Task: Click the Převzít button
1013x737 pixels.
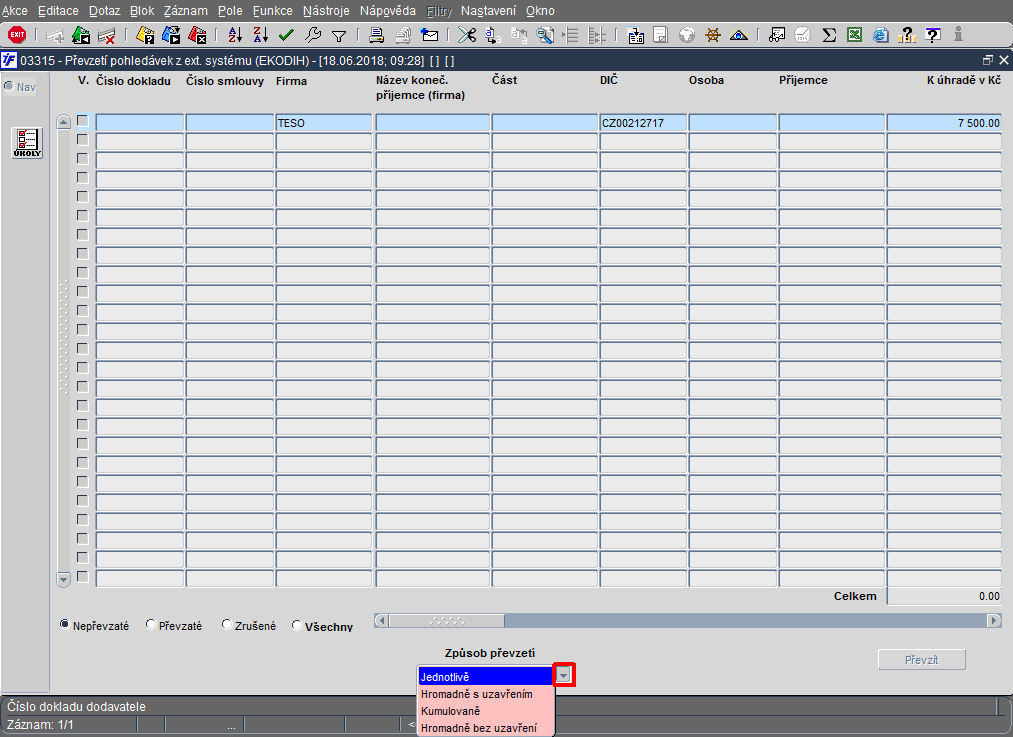Action: (x=921, y=659)
